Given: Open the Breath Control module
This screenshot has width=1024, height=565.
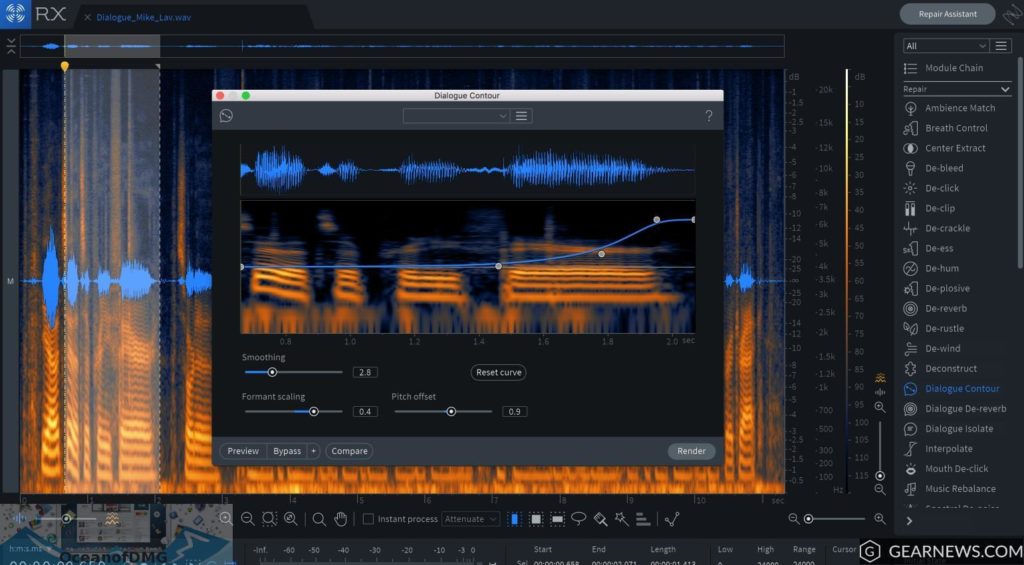Looking at the screenshot, I should [x=946, y=128].
